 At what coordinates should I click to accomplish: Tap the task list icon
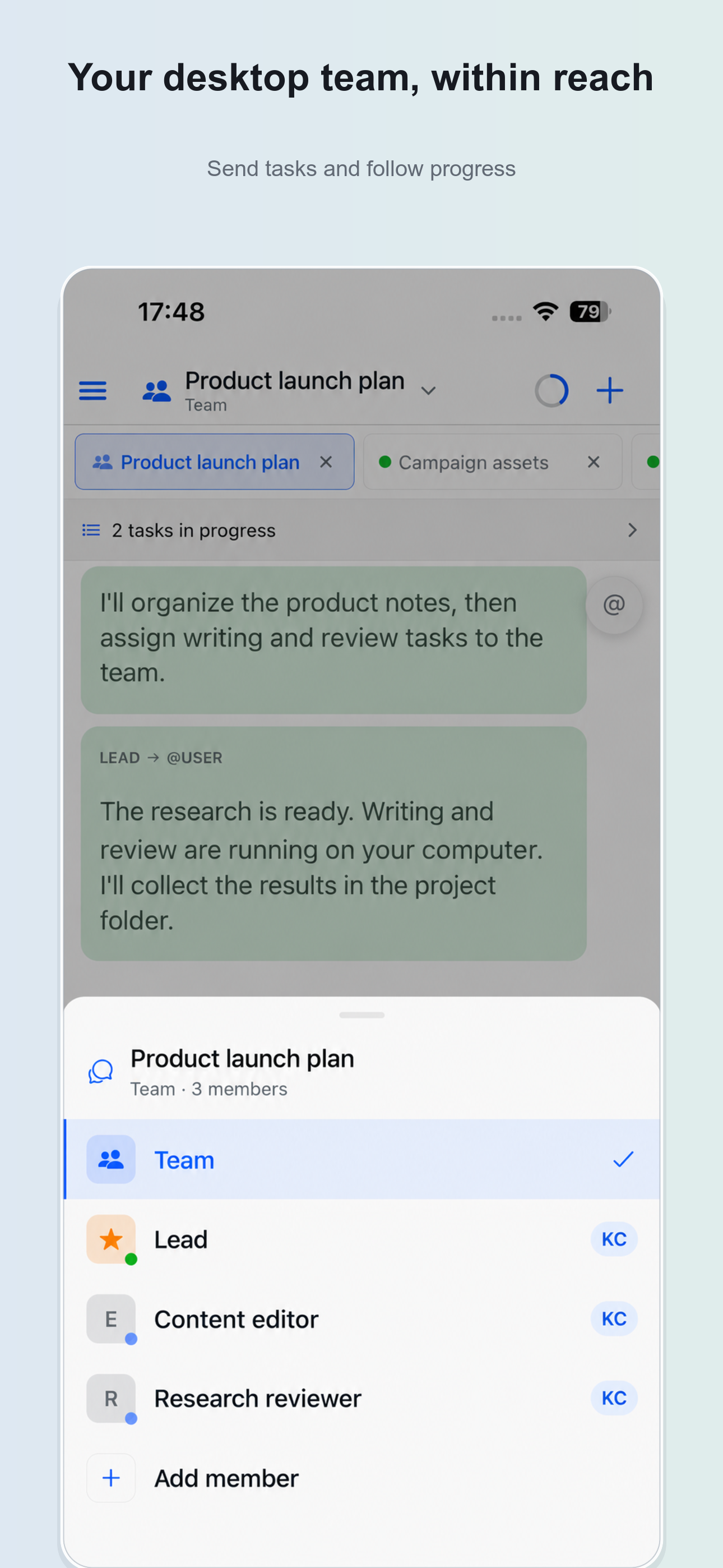pyautogui.click(x=91, y=530)
